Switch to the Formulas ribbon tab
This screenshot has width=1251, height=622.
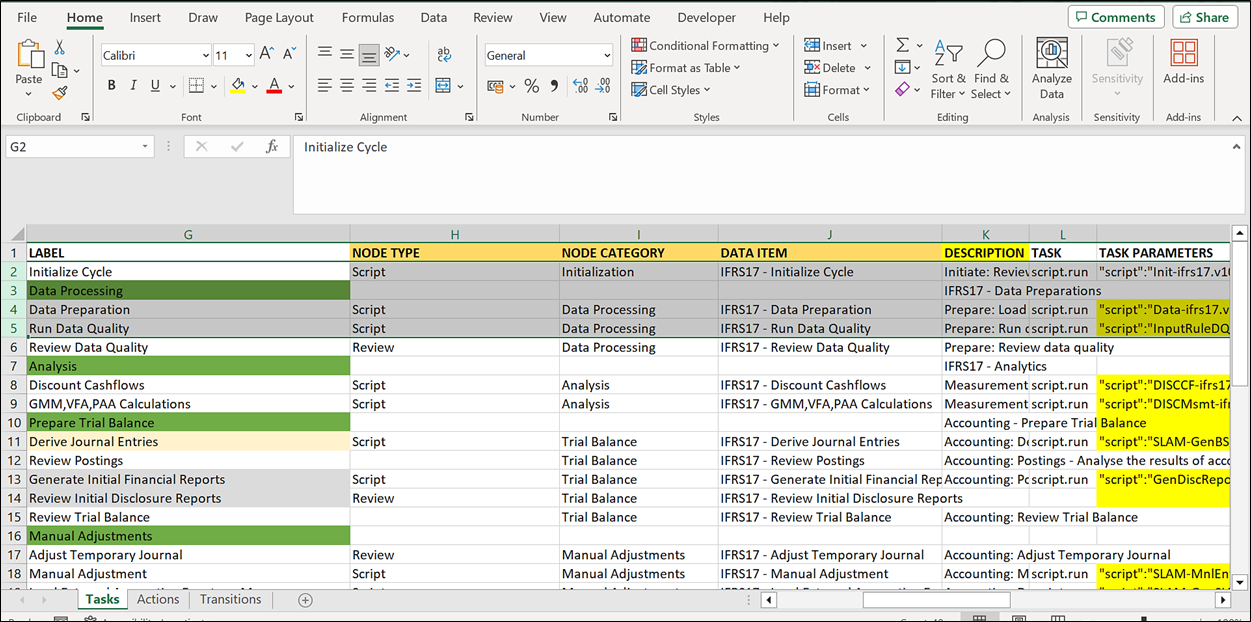[367, 17]
